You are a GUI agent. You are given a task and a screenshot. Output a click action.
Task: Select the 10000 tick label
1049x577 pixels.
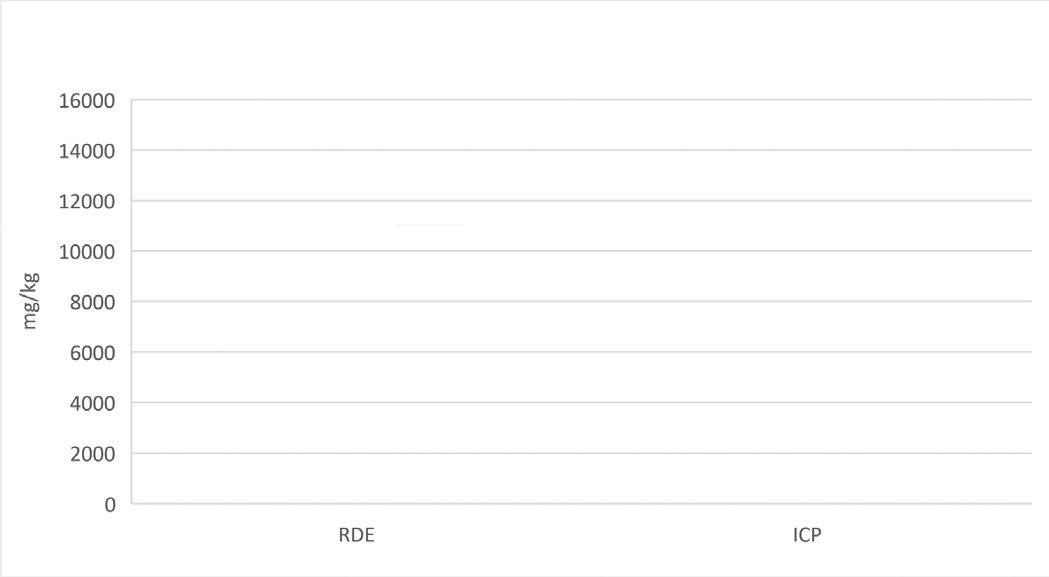tap(88, 252)
